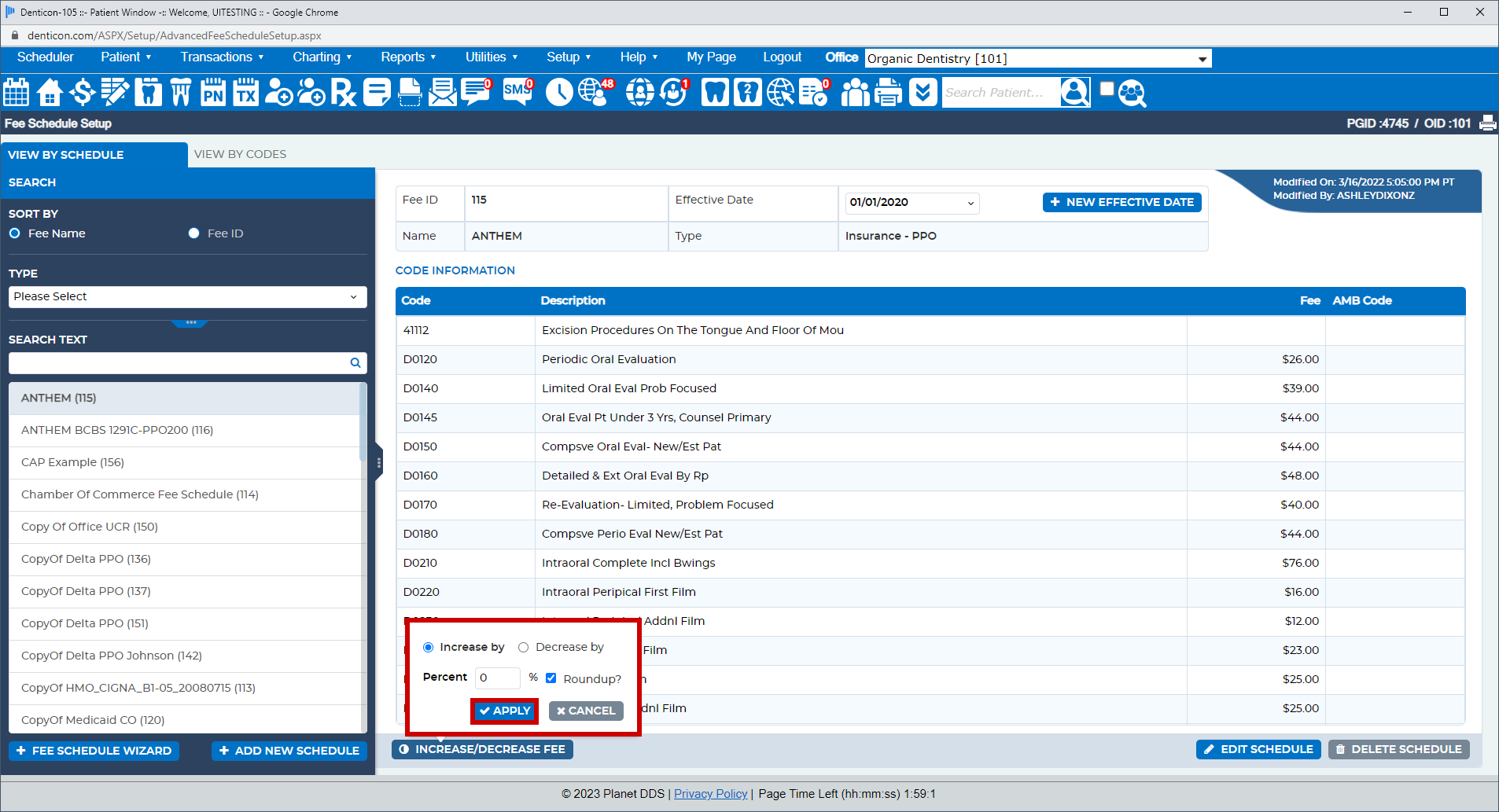The height and width of the screenshot is (812, 1499).
Task: Select the Increase by radio button
Action: tap(428, 647)
